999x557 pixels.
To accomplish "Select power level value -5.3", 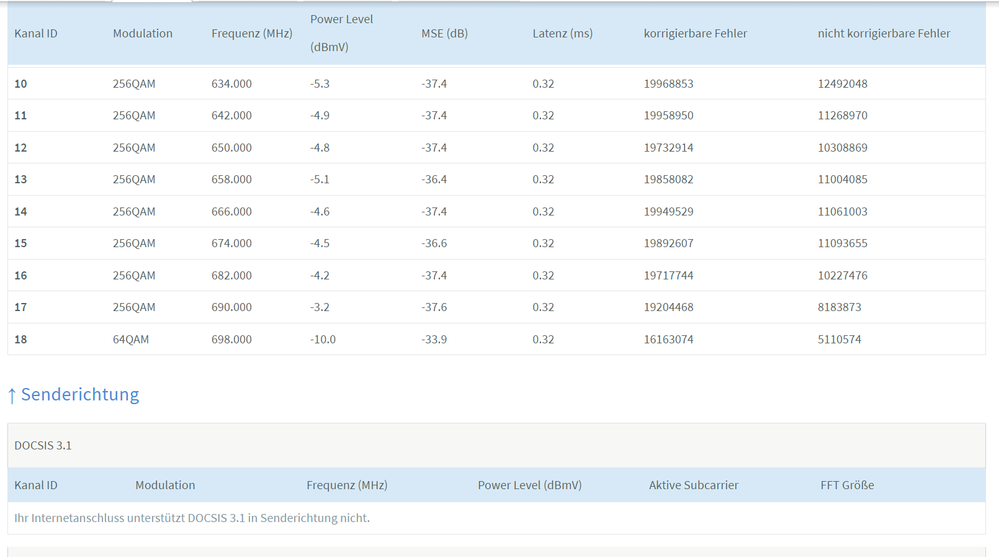I will pos(320,83).
